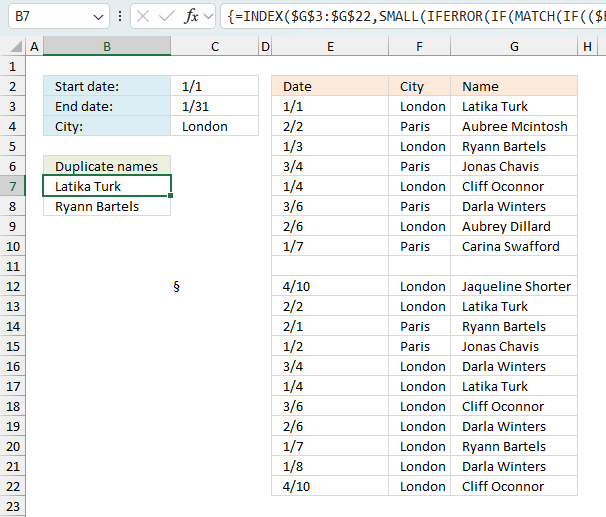Click 'Paris' city cell in row 14
The width and height of the screenshot is (606, 517).
coord(419,327)
